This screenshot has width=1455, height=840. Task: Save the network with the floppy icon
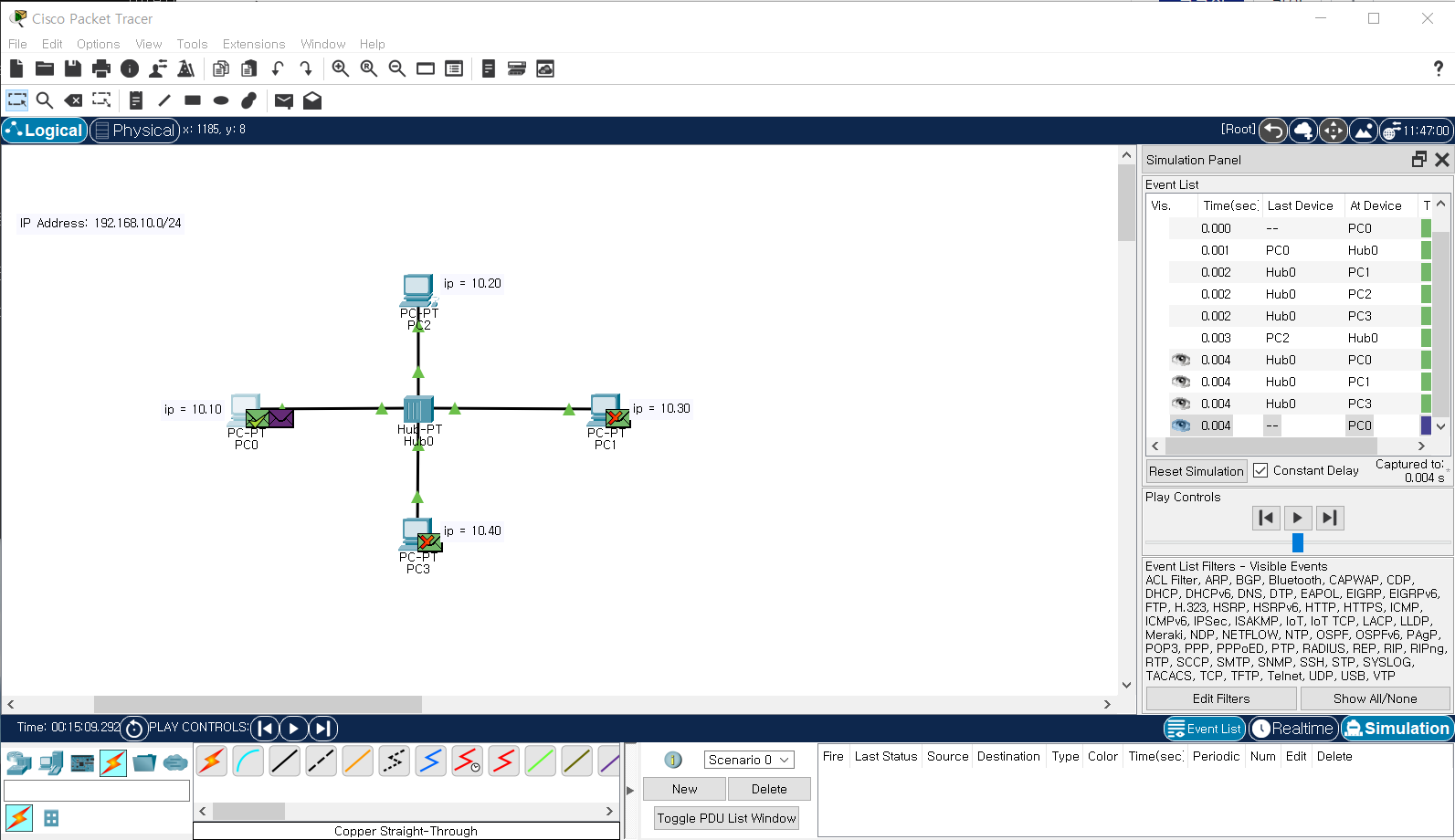coord(73,68)
